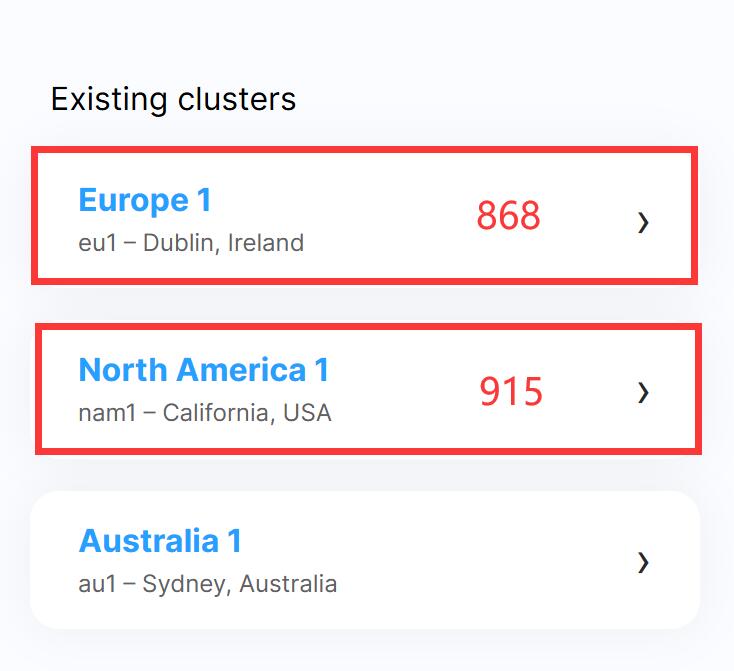Viewport: 734px width, 671px height.
Task: Click the chevron arrow on North America 1 row
Action: (643, 392)
